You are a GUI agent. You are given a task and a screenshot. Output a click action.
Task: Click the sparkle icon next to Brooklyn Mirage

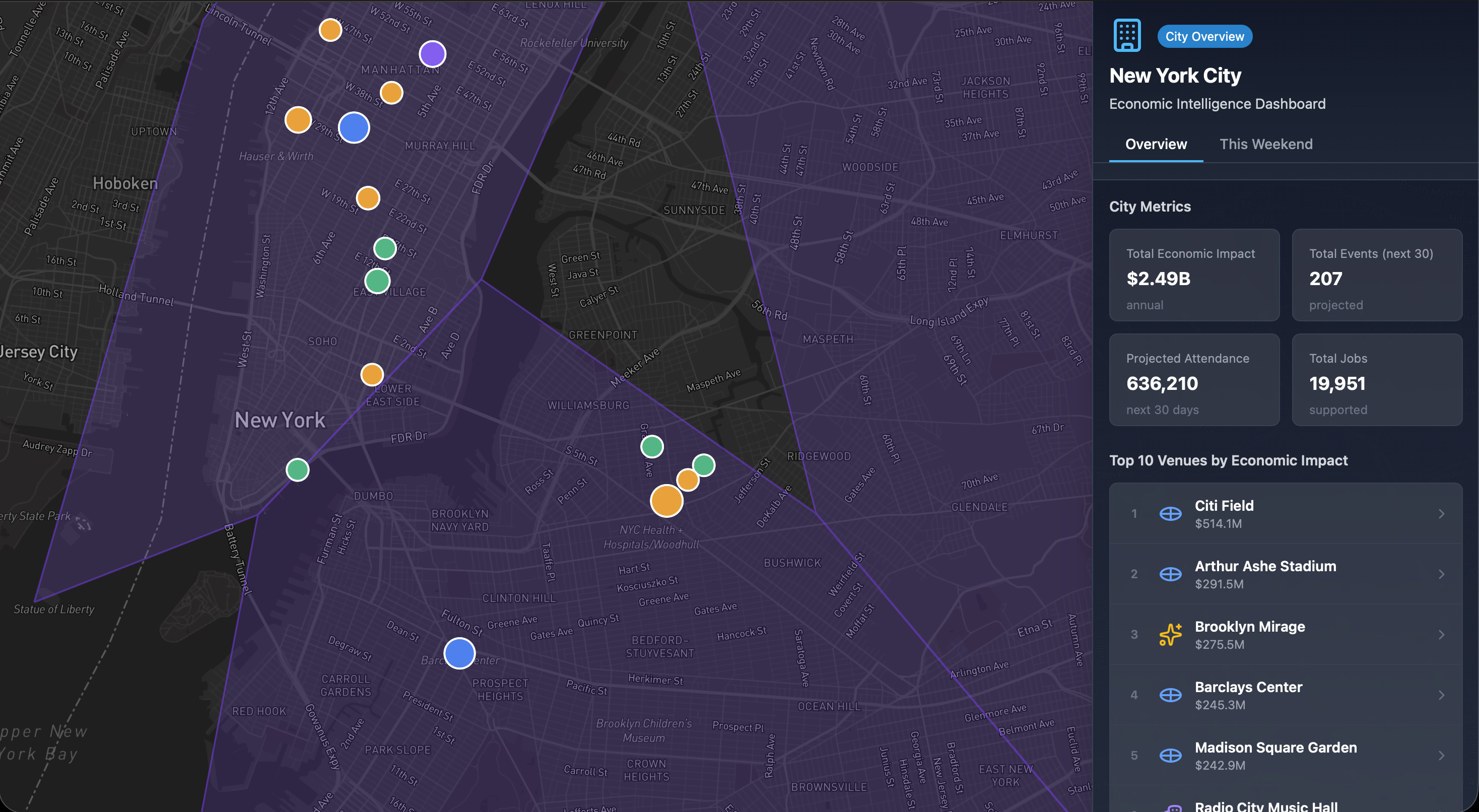[1170, 634]
